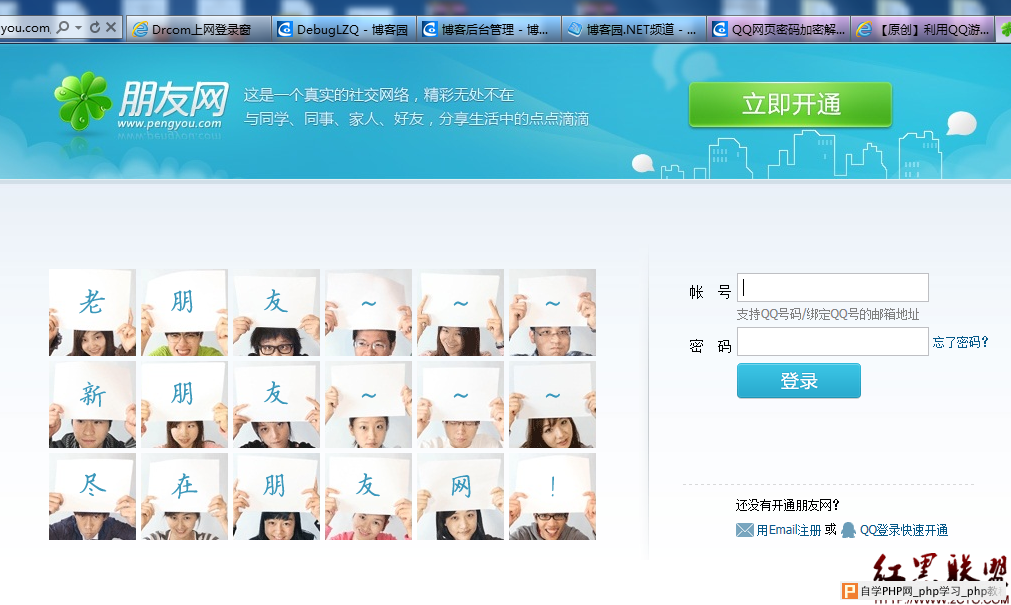The image size is (1011, 605).
Task: Click the 朋友网 logo text
Action: pos(173,99)
